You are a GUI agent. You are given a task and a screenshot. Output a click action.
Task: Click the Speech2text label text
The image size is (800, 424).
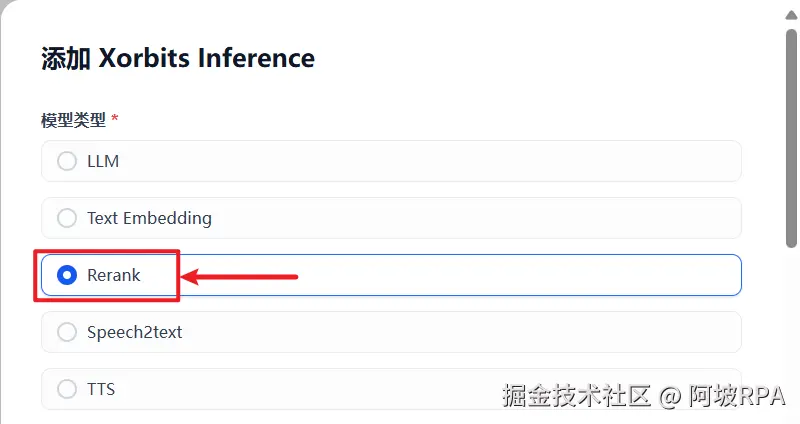(135, 332)
